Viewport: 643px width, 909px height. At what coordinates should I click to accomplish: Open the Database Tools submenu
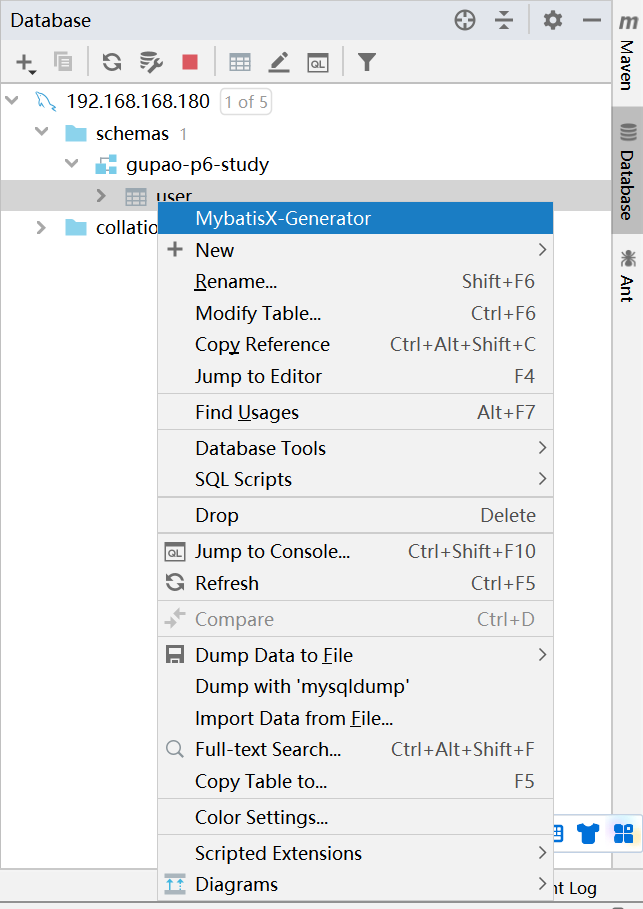click(x=260, y=448)
